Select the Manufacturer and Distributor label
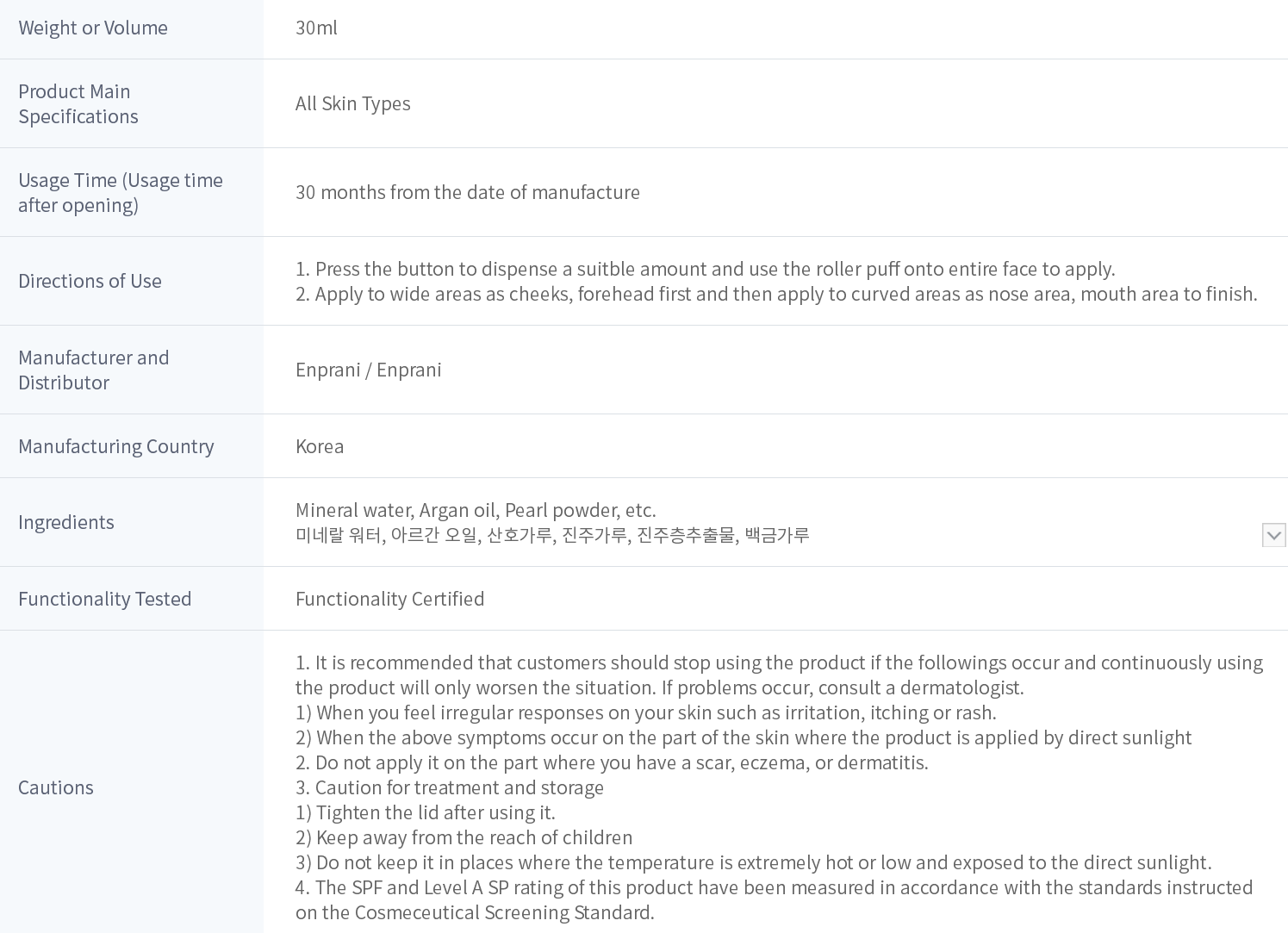The height and width of the screenshot is (933, 1288). click(x=94, y=370)
